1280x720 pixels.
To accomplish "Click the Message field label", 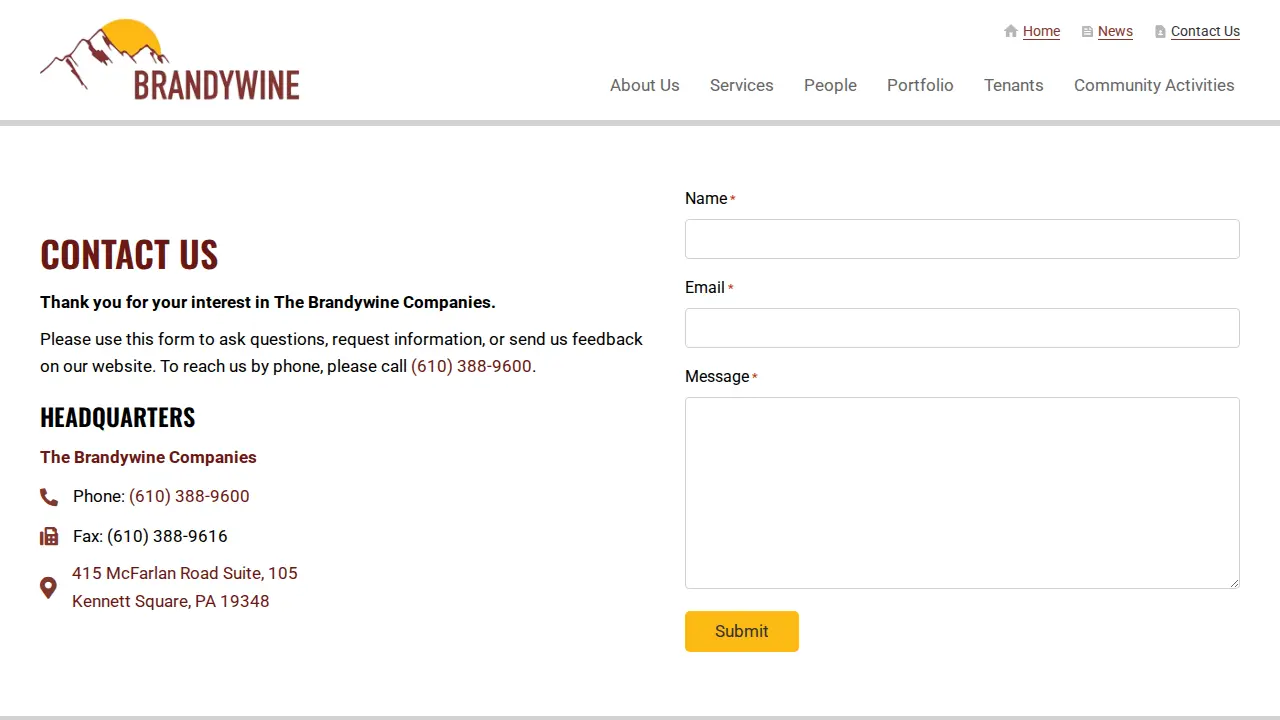I will (x=717, y=376).
